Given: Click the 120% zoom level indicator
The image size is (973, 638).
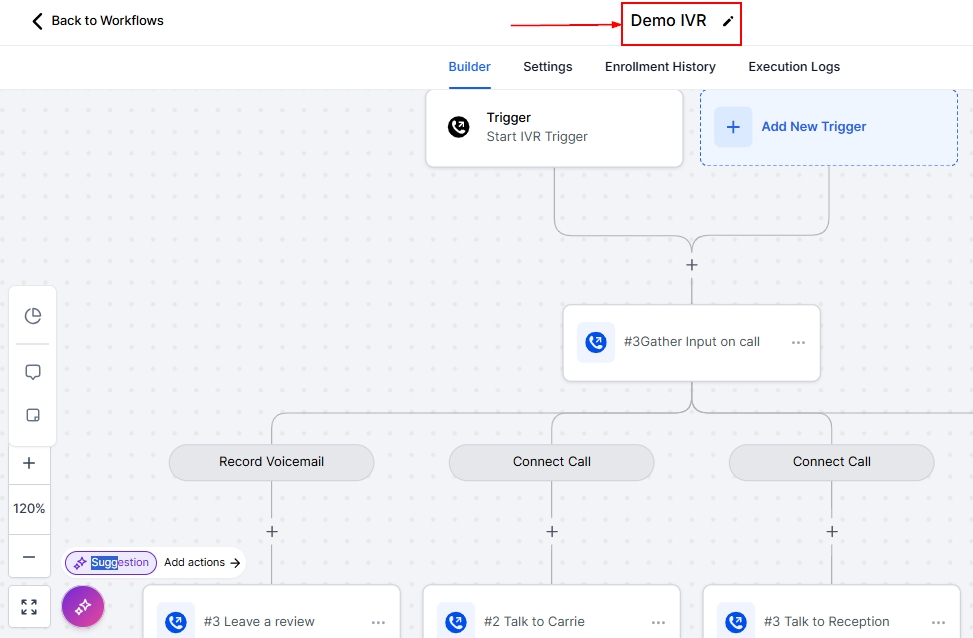Looking at the screenshot, I should 29,509.
